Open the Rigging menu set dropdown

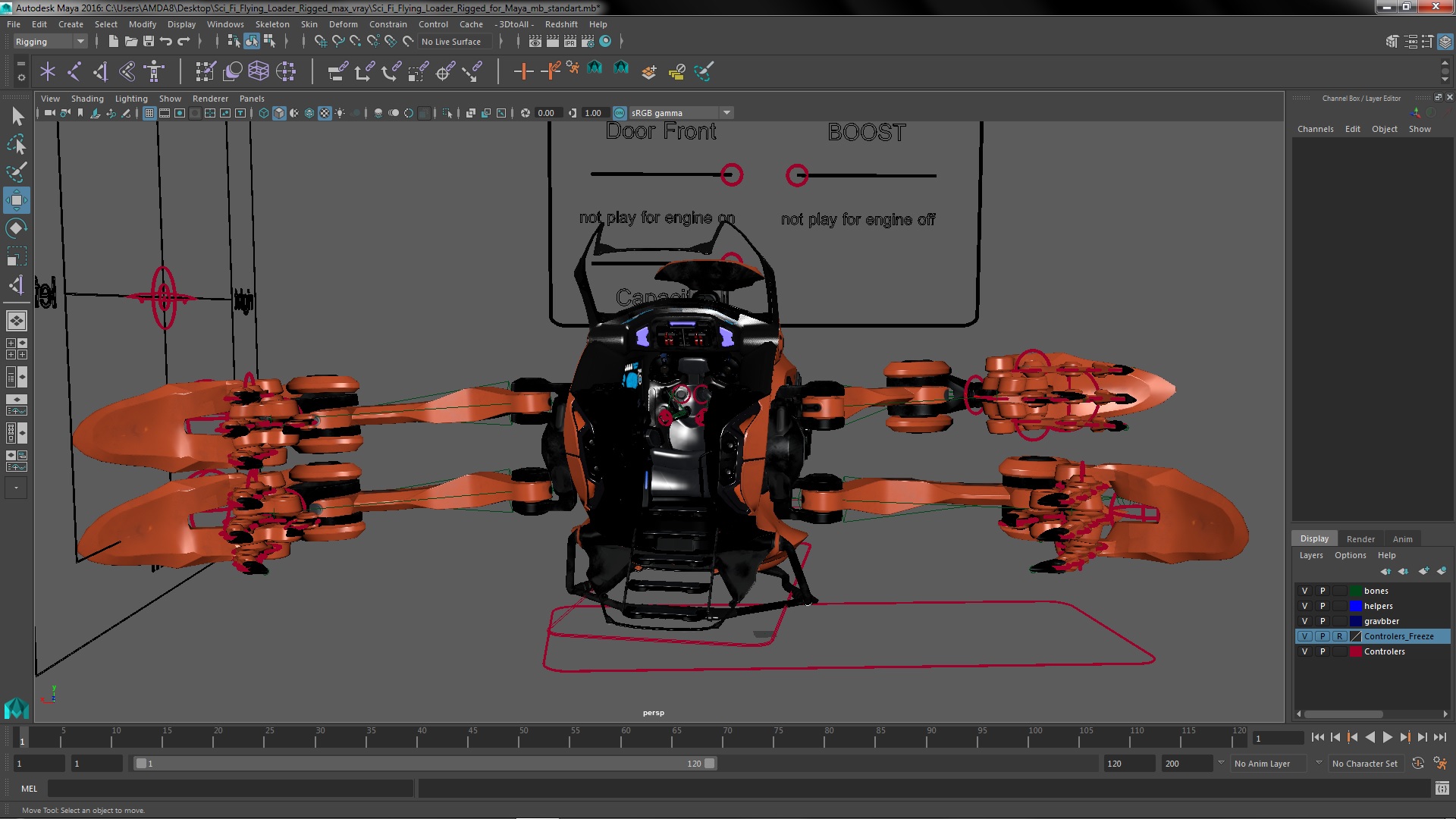49,42
